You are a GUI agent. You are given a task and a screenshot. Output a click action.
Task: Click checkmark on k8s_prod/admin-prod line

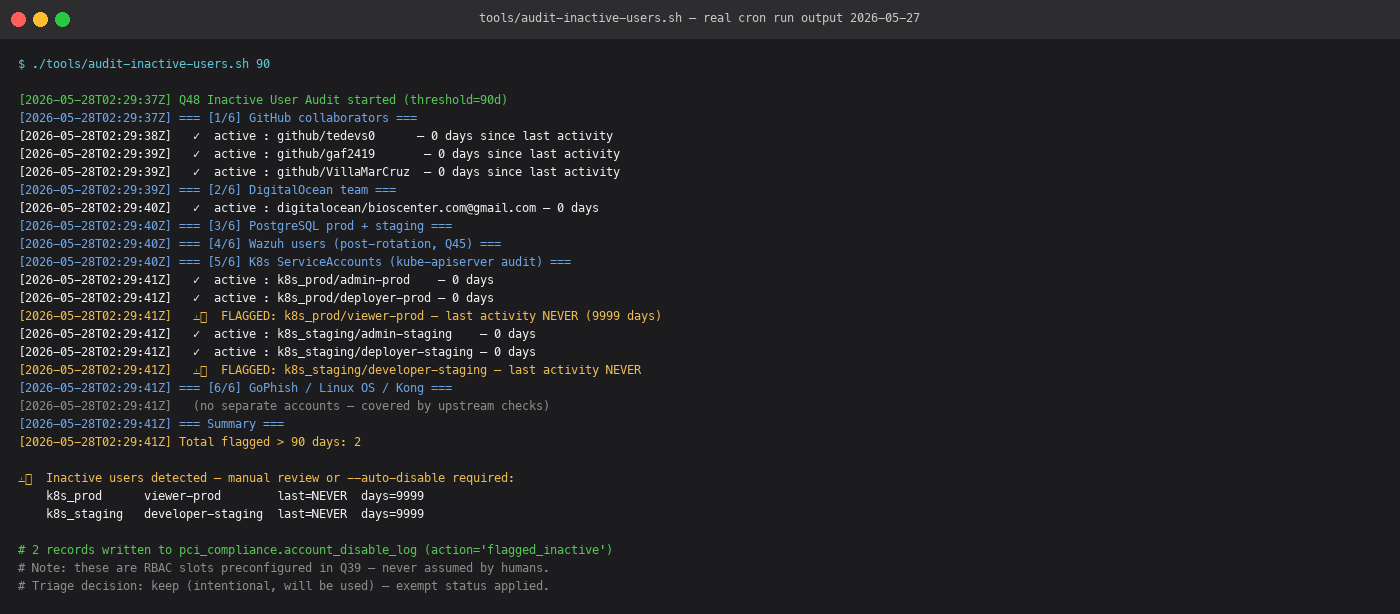[197, 280]
